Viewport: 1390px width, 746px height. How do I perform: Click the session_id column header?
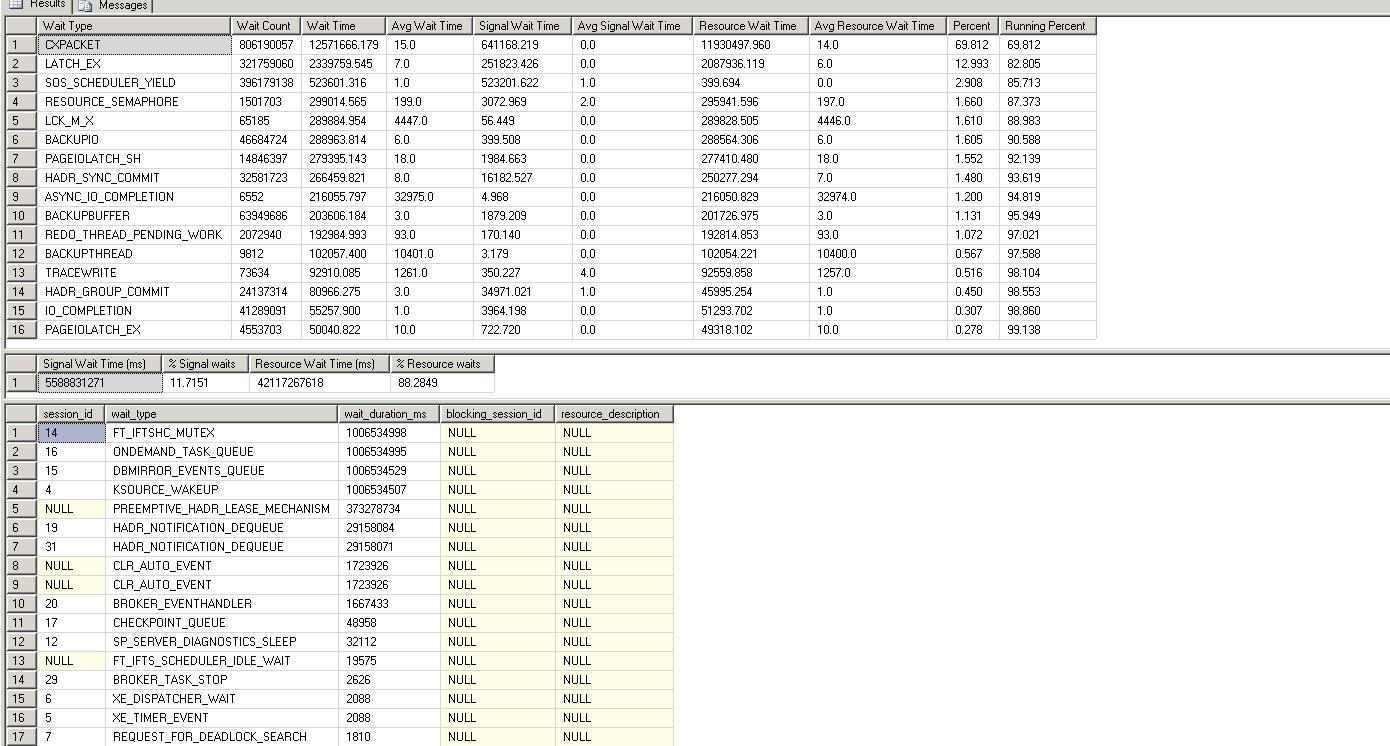coord(71,414)
